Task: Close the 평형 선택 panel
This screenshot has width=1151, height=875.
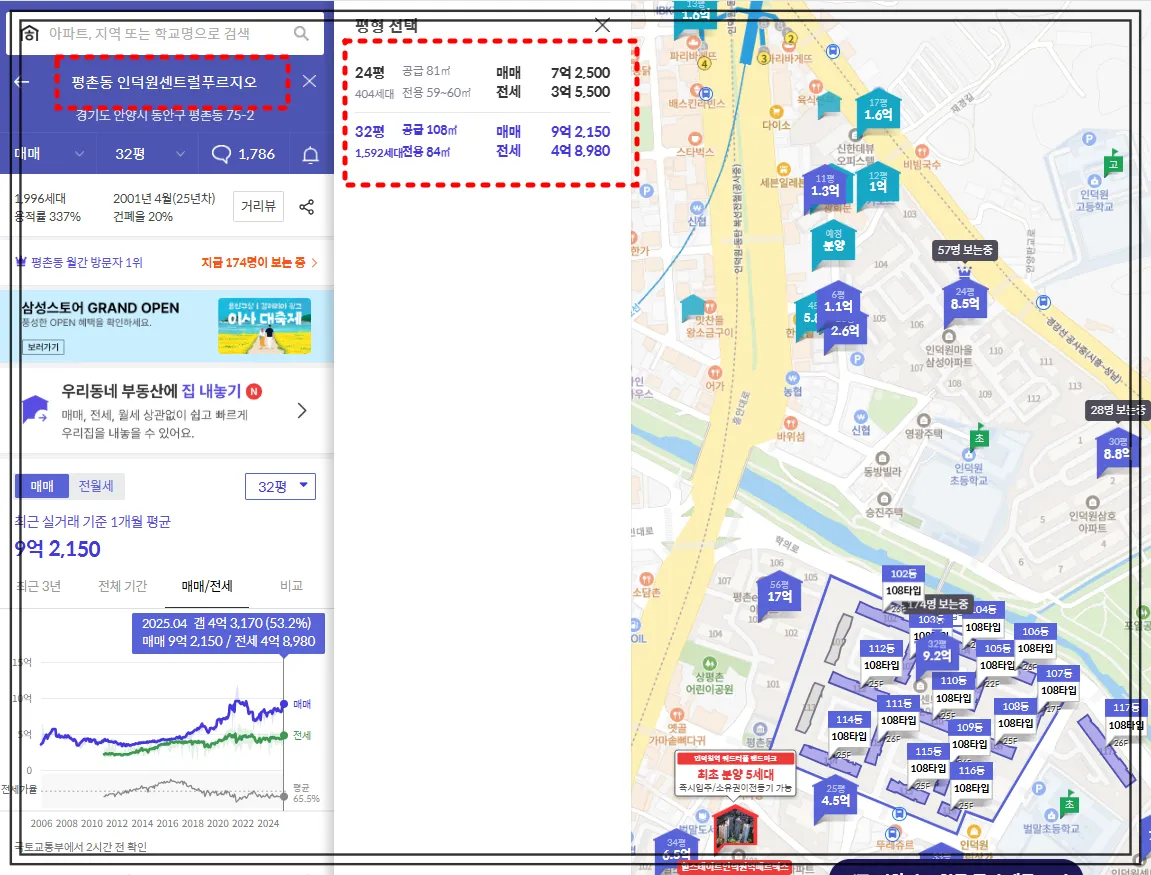Action: click(x=603, y=26)
